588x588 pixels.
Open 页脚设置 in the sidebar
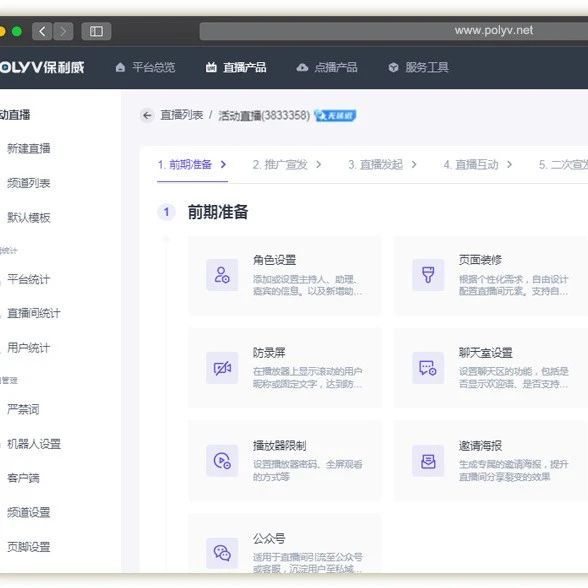29,547
